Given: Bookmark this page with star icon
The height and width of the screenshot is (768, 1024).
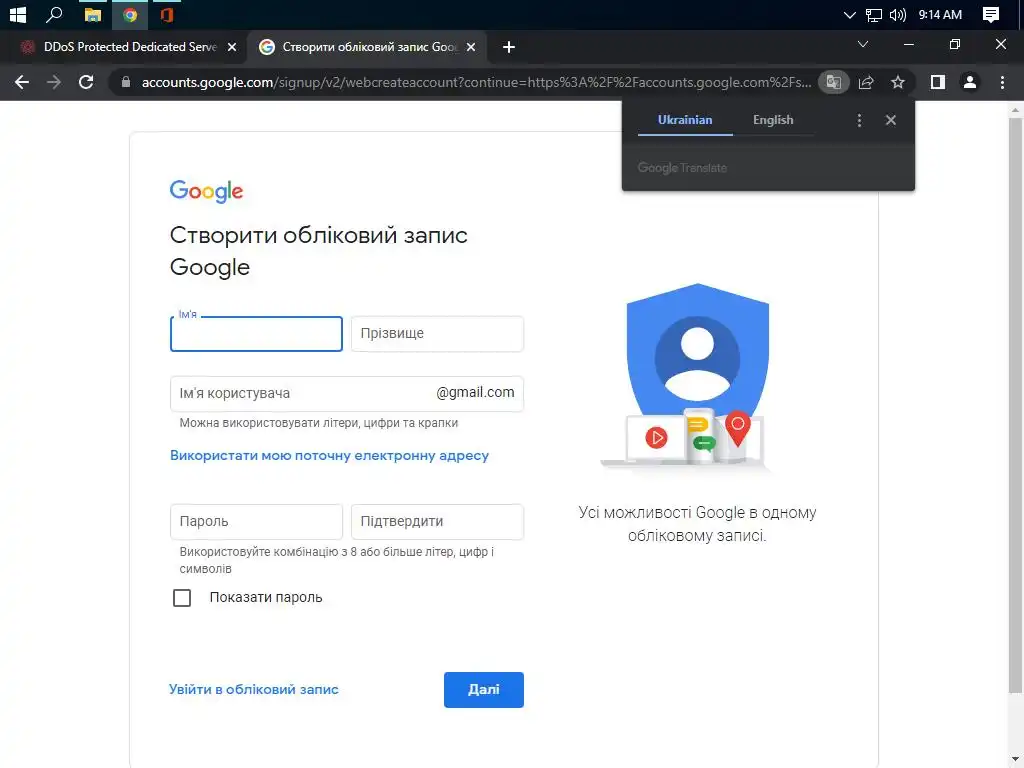Looking at the screenshot, I should tap(898, 82).
